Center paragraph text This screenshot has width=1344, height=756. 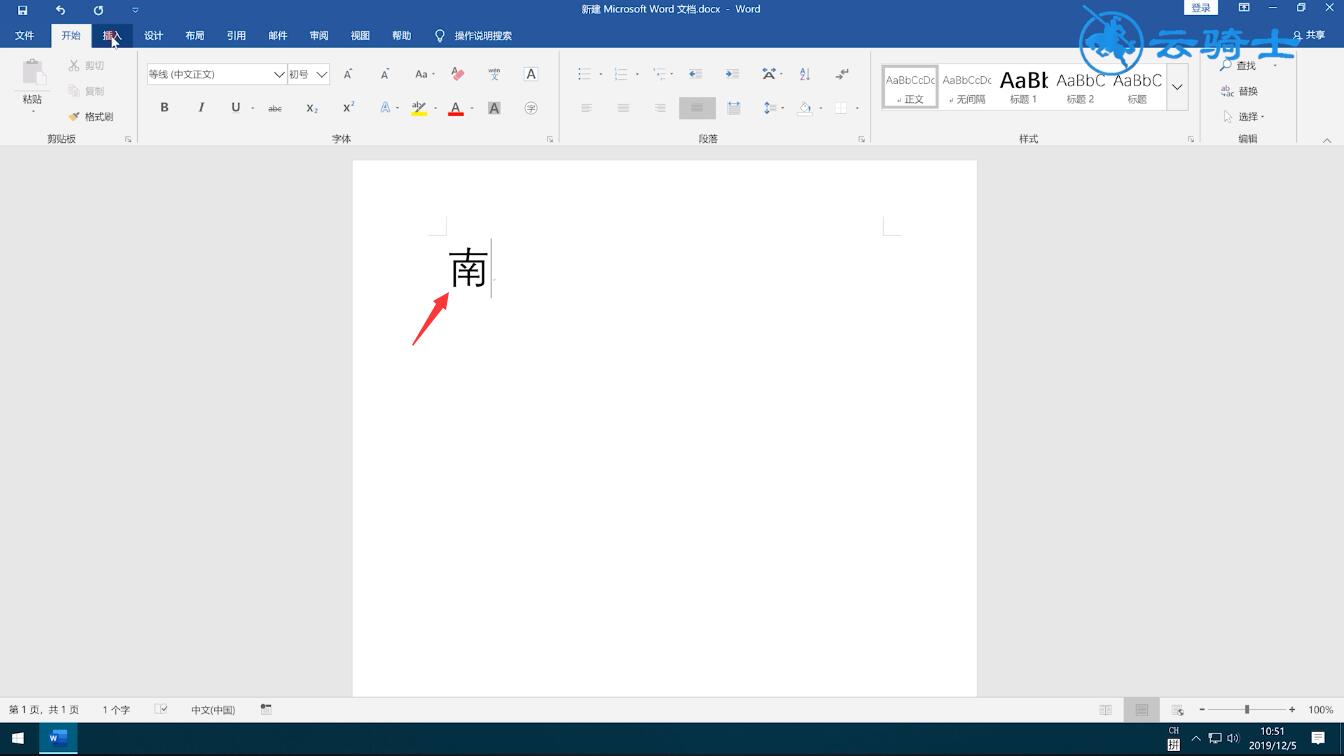[x=623, y=108]
